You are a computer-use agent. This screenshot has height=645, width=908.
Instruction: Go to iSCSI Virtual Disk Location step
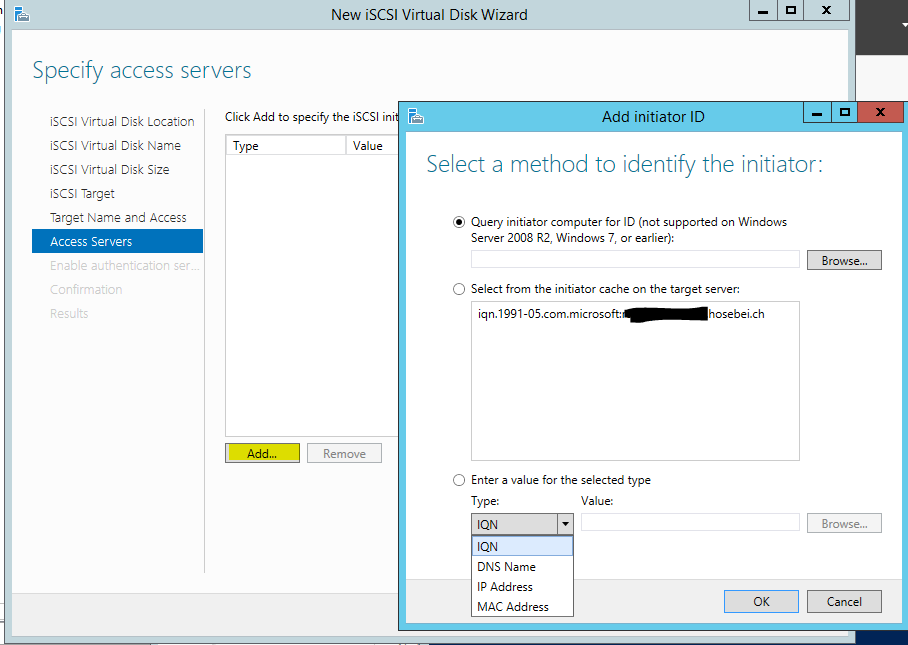click(122, 122)
